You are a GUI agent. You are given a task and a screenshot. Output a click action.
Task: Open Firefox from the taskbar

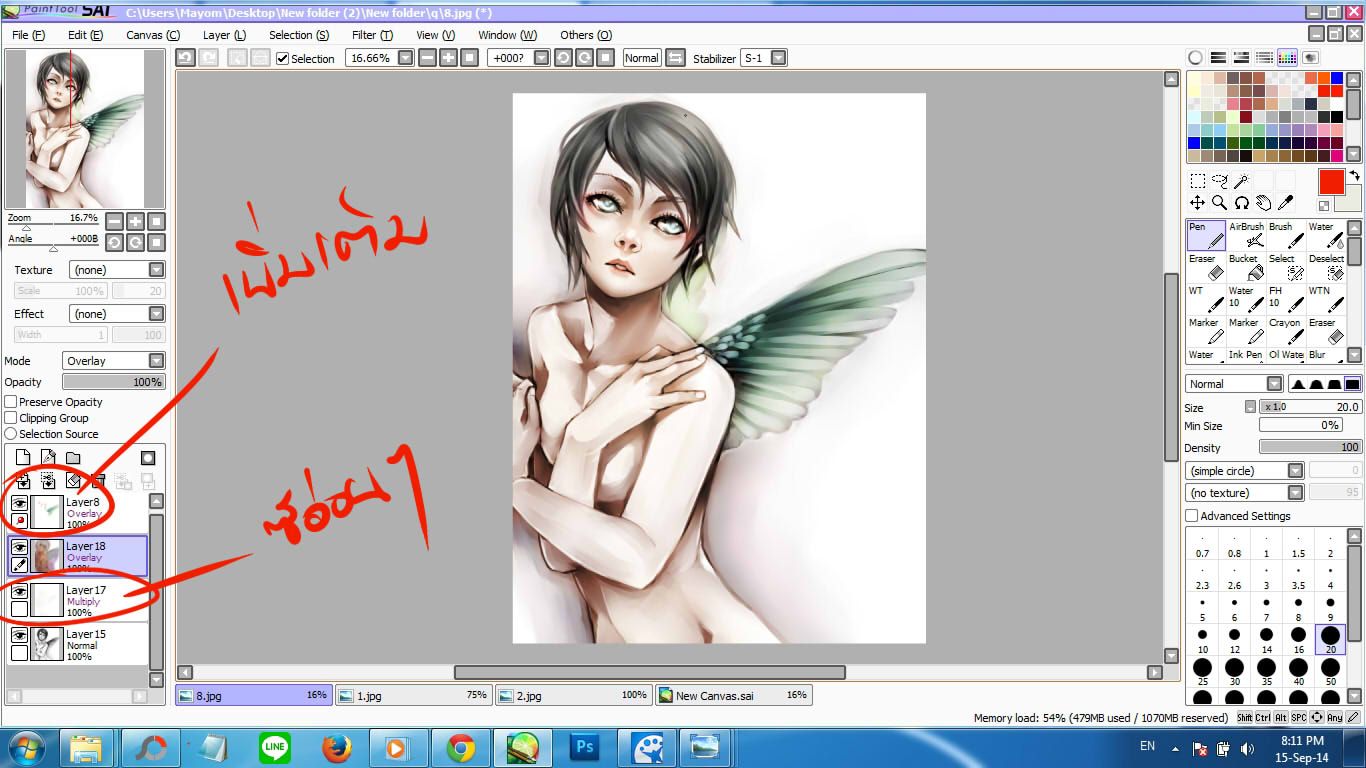pos(337,747)
